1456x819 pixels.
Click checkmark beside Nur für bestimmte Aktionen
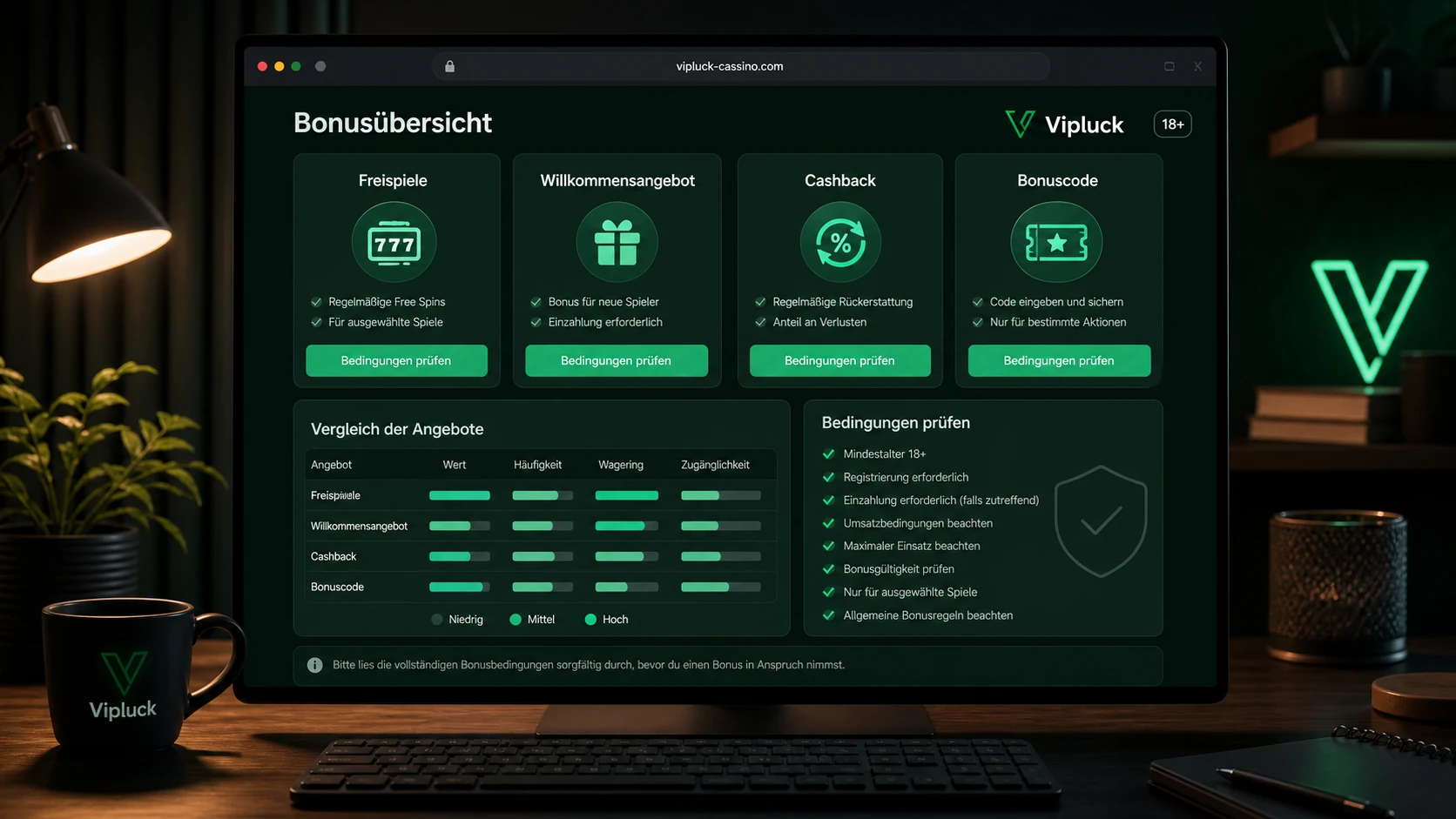click(977, 322)
